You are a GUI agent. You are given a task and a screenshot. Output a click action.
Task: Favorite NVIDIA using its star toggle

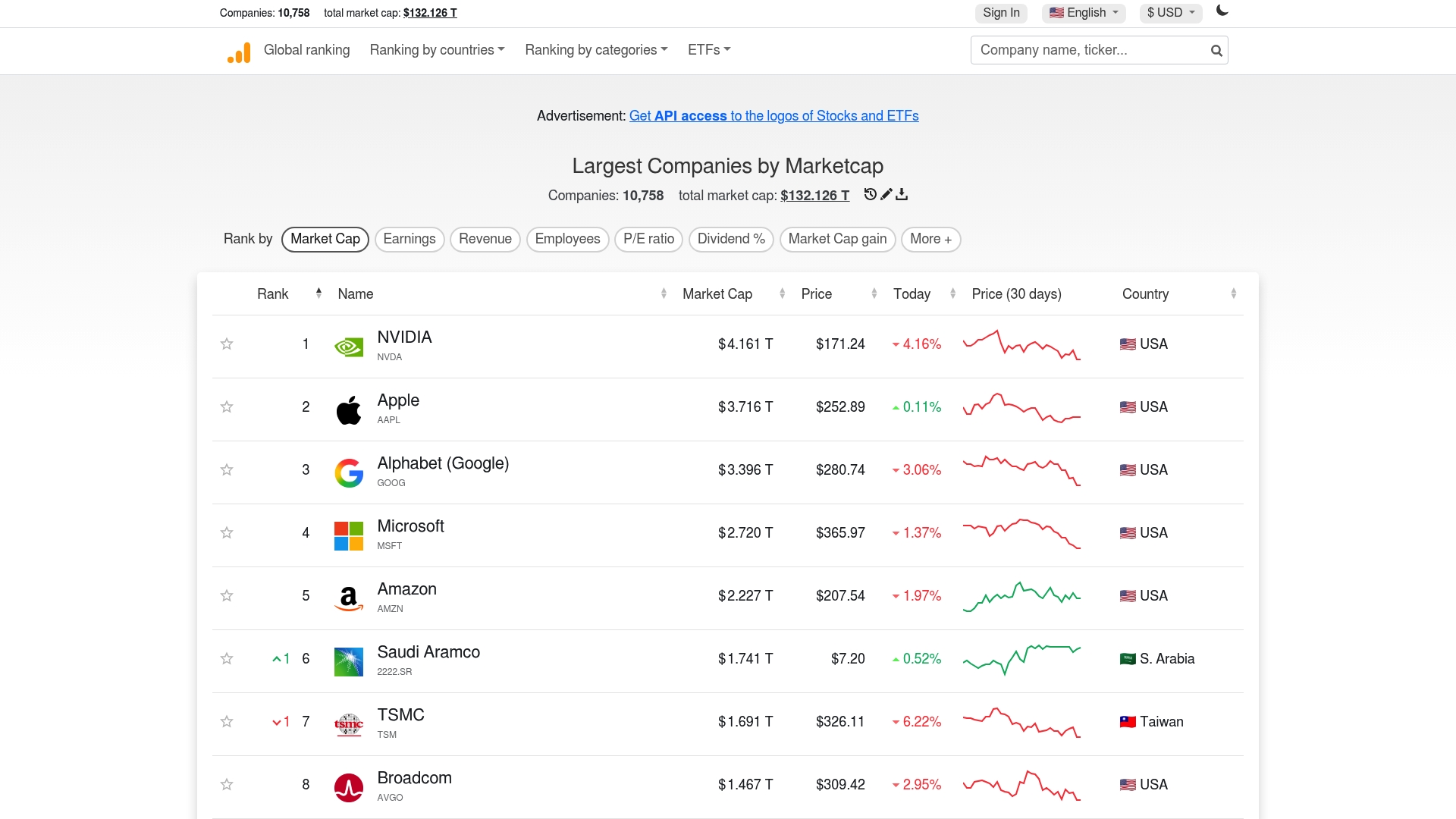tap(226, 344)
